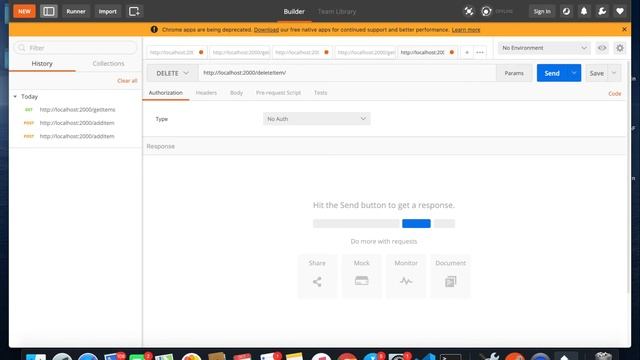Click Clear all history
Screen dimensions: 640x360
point(127,81)
